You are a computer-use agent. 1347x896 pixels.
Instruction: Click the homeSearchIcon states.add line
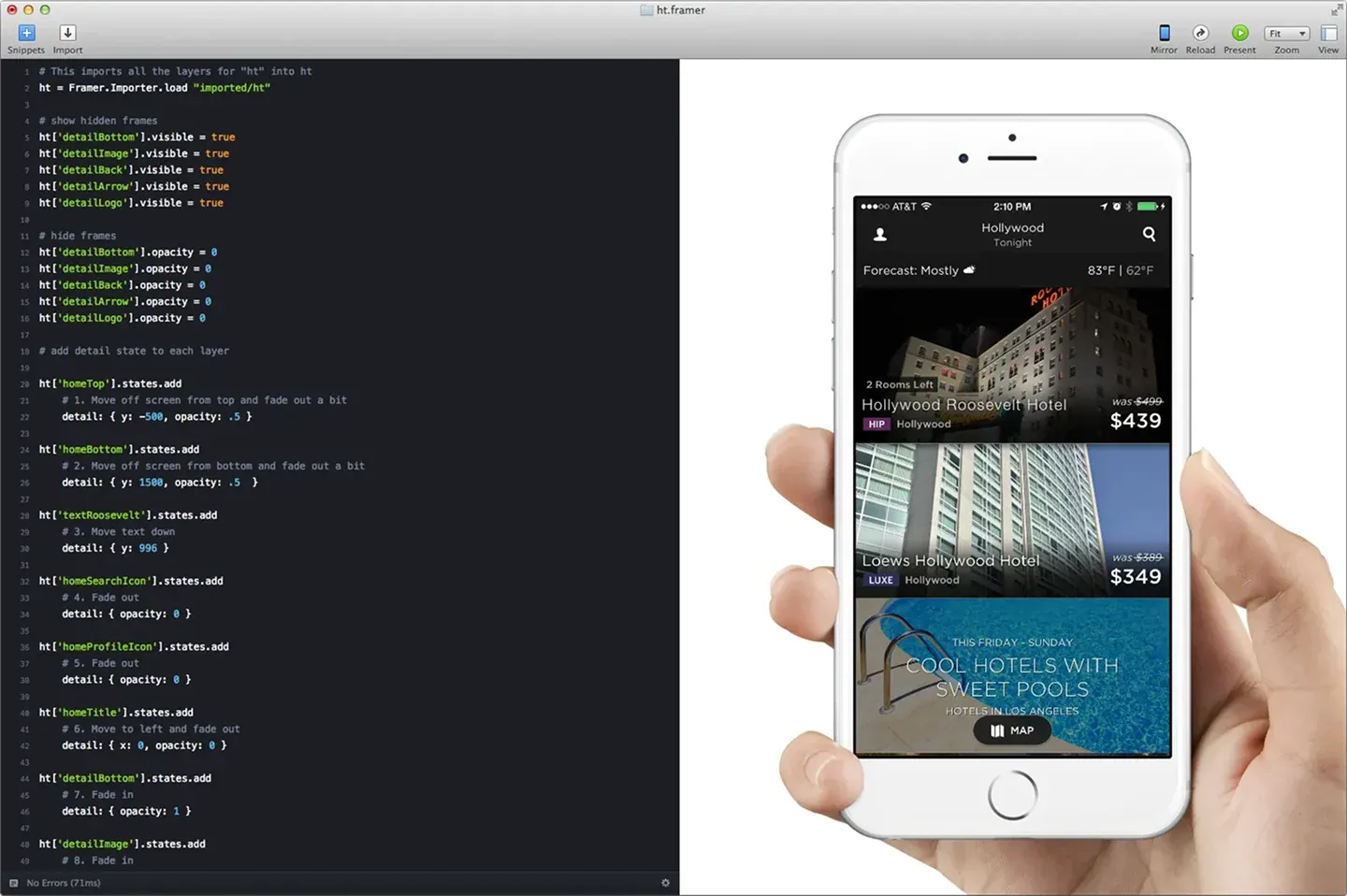[131, 581]
